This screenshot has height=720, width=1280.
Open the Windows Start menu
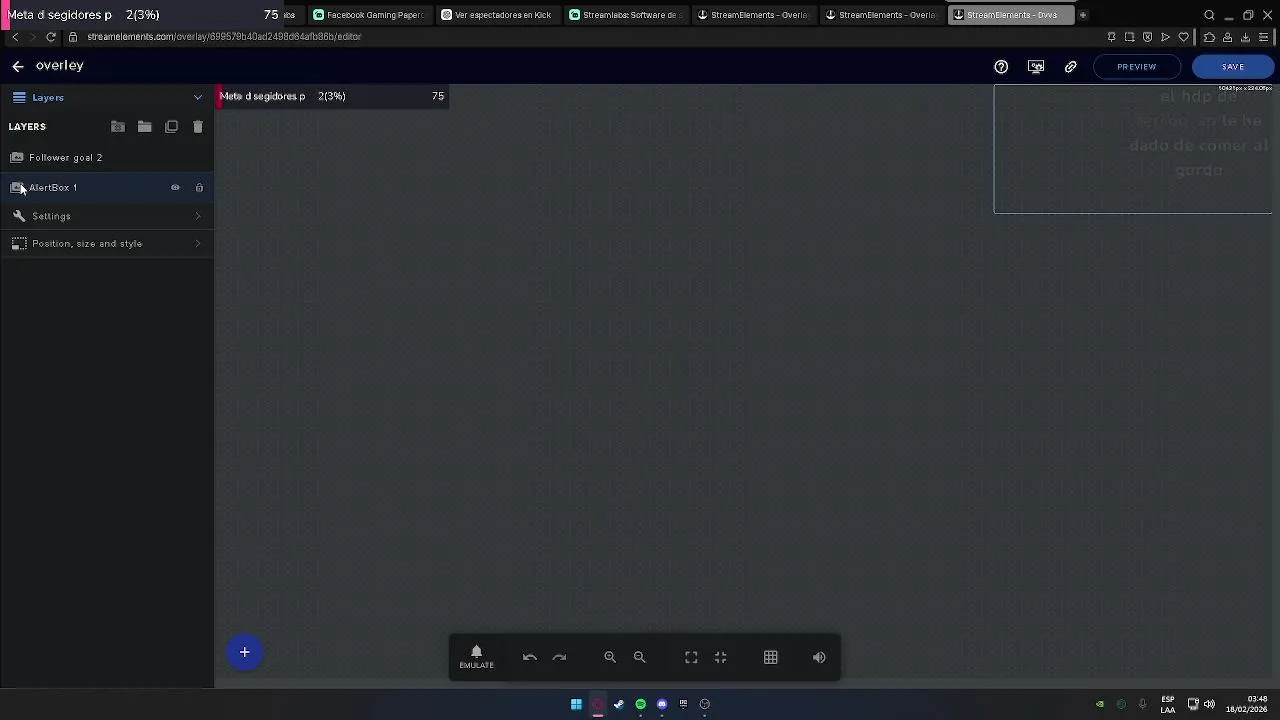click(576, 704)
